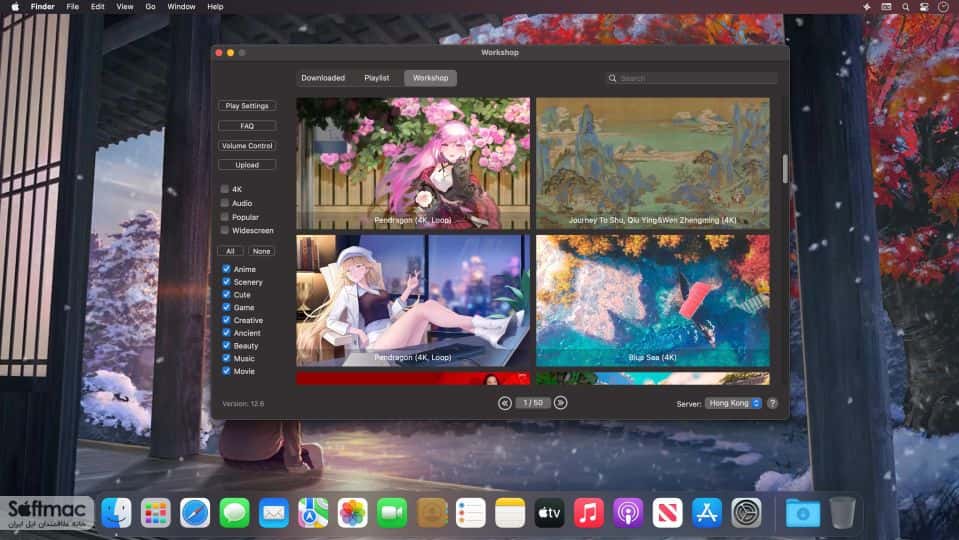
Task: Uncheck the Cute category
Action: pyautogui.click(x=226, y=294)
